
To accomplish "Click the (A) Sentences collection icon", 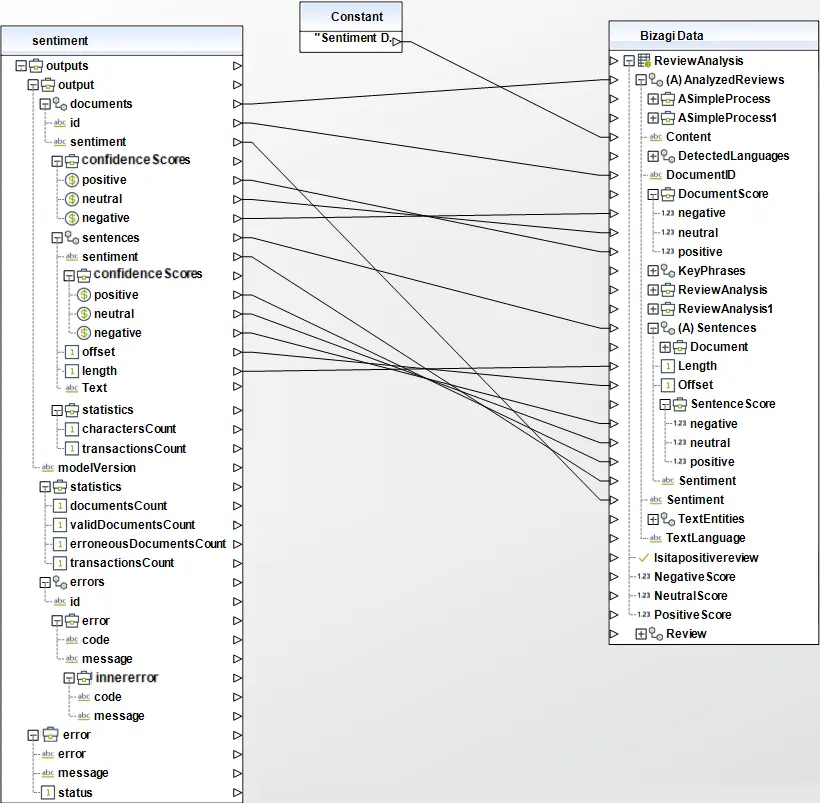I will (668, 328).
